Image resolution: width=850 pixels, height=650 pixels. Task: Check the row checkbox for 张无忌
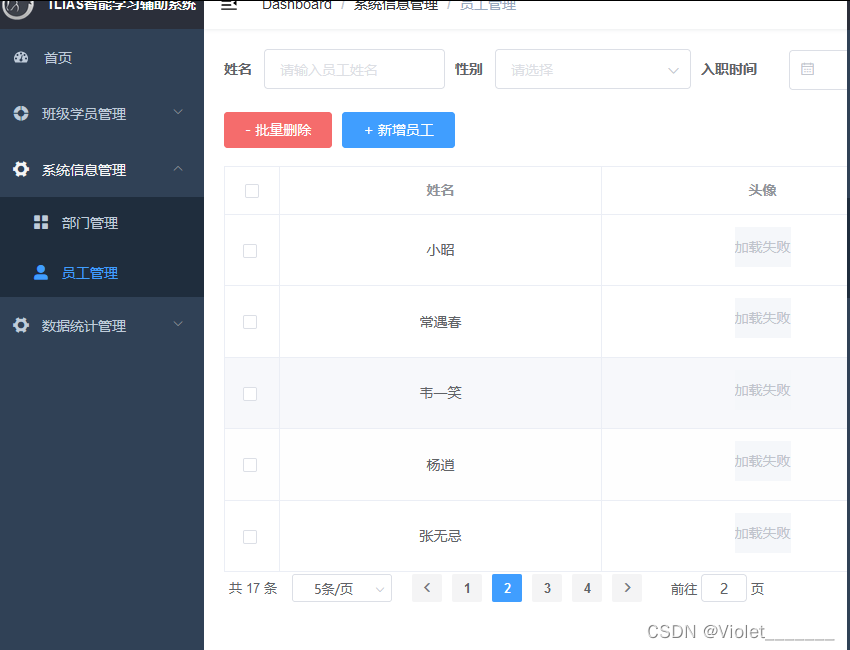(250, 536)
